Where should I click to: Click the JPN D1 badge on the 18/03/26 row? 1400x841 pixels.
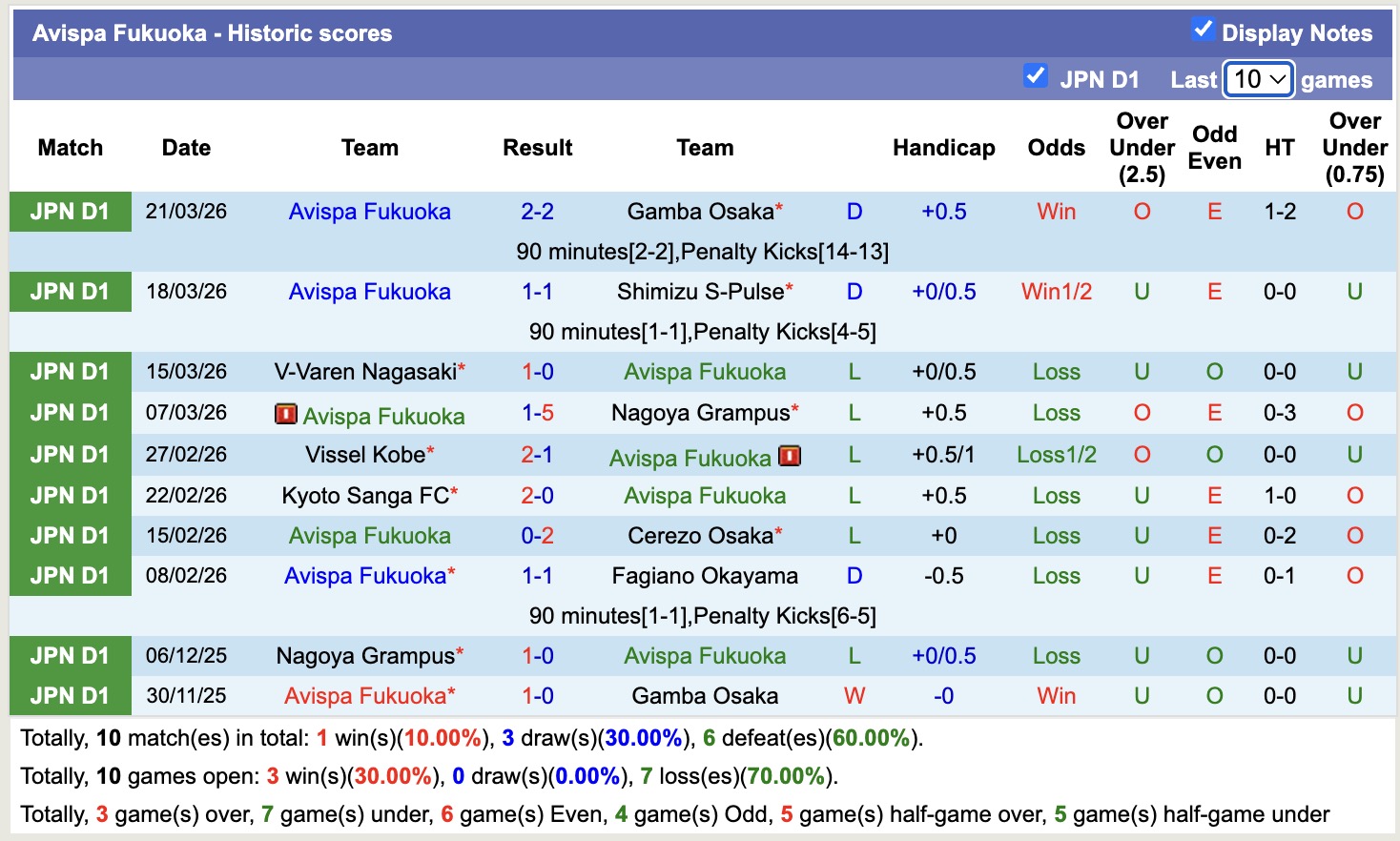pos(70,291)
